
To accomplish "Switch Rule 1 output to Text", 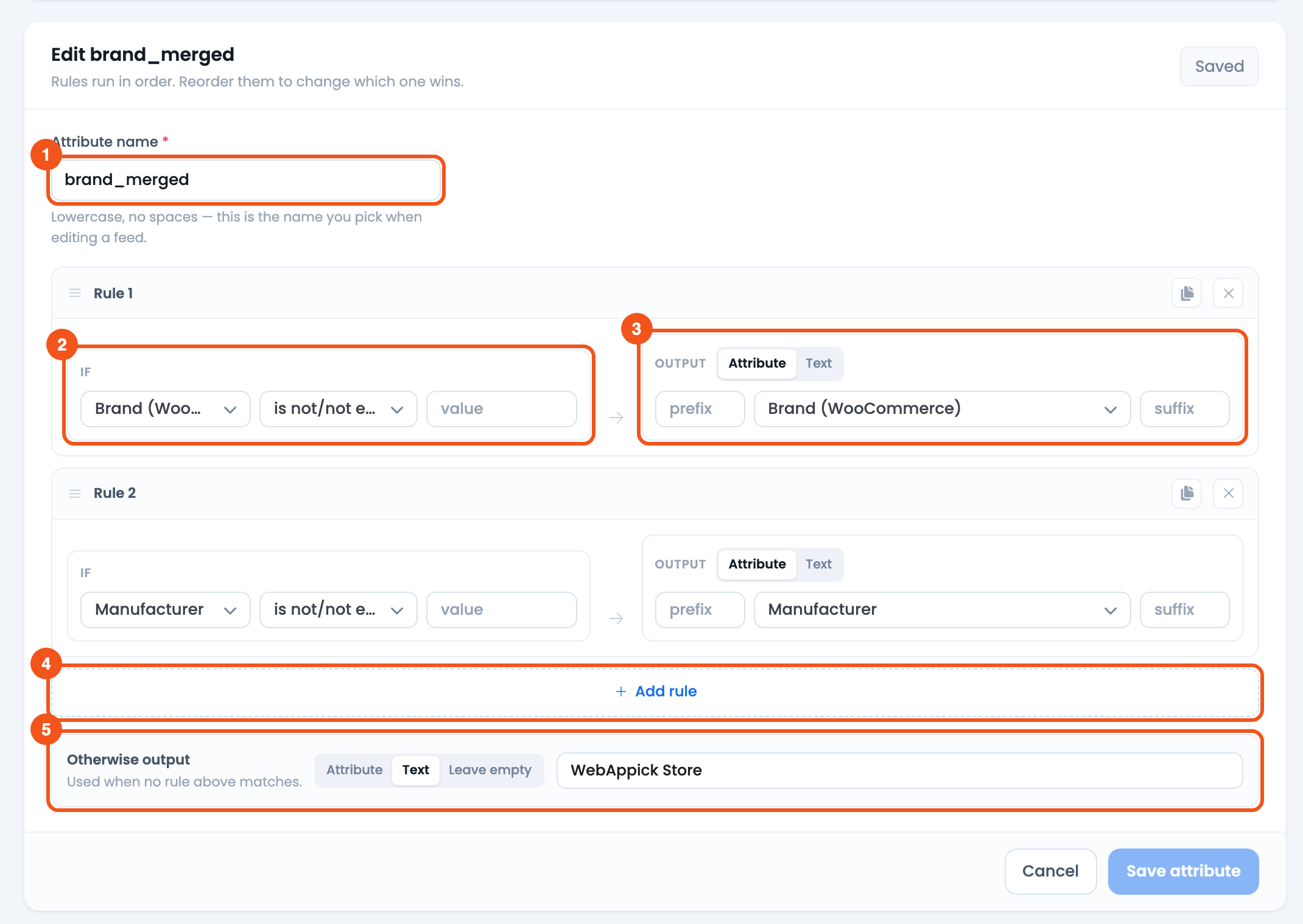I will [818, 363].
